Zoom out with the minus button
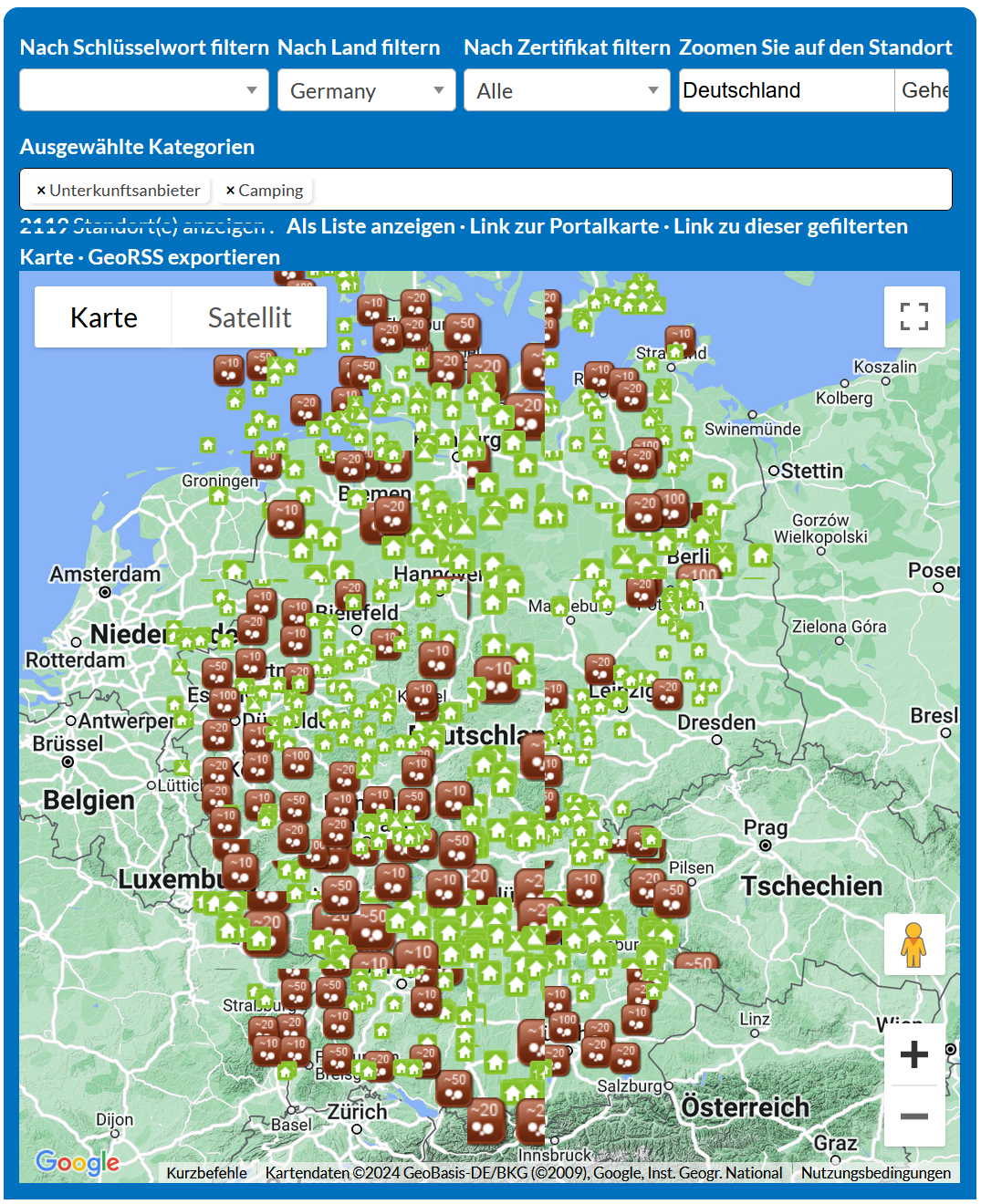This screenshot has height=1204, width=981. [913, 1116]
